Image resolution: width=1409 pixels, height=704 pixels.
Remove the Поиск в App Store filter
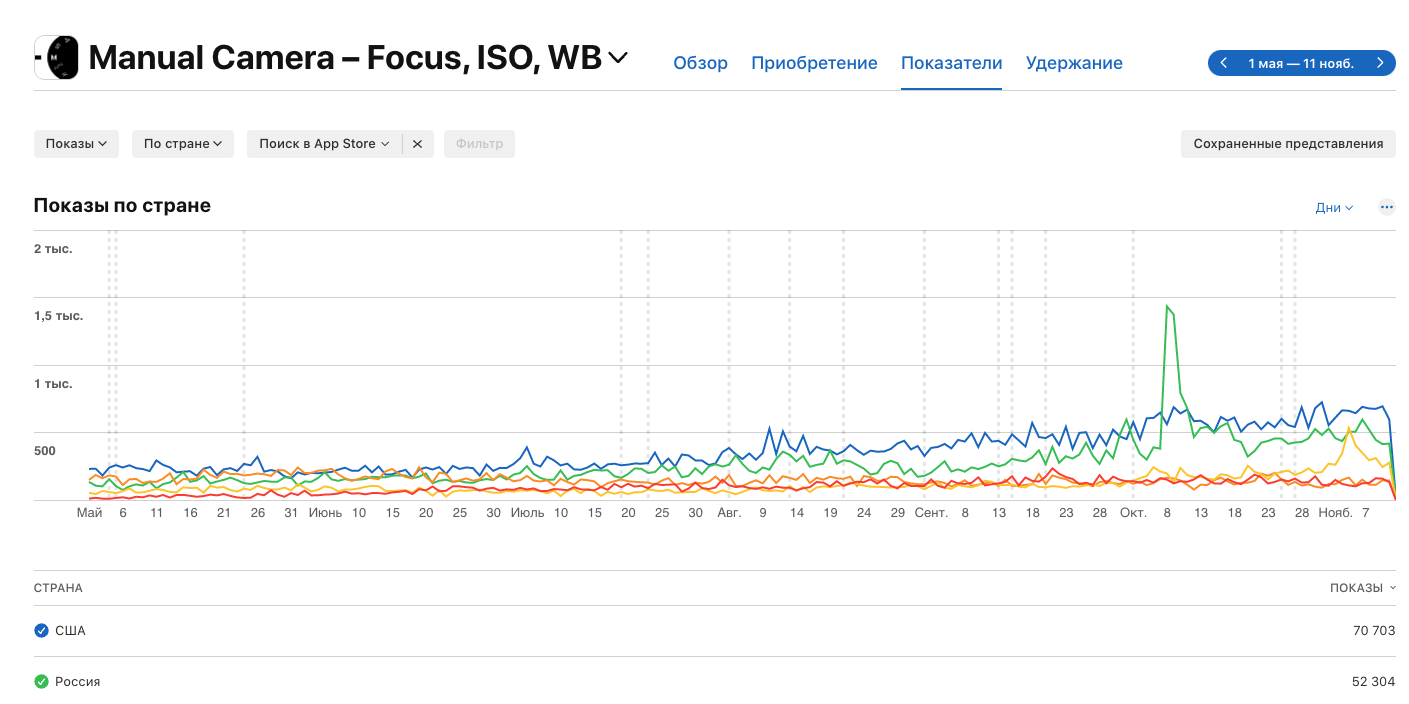pos(418,144)
